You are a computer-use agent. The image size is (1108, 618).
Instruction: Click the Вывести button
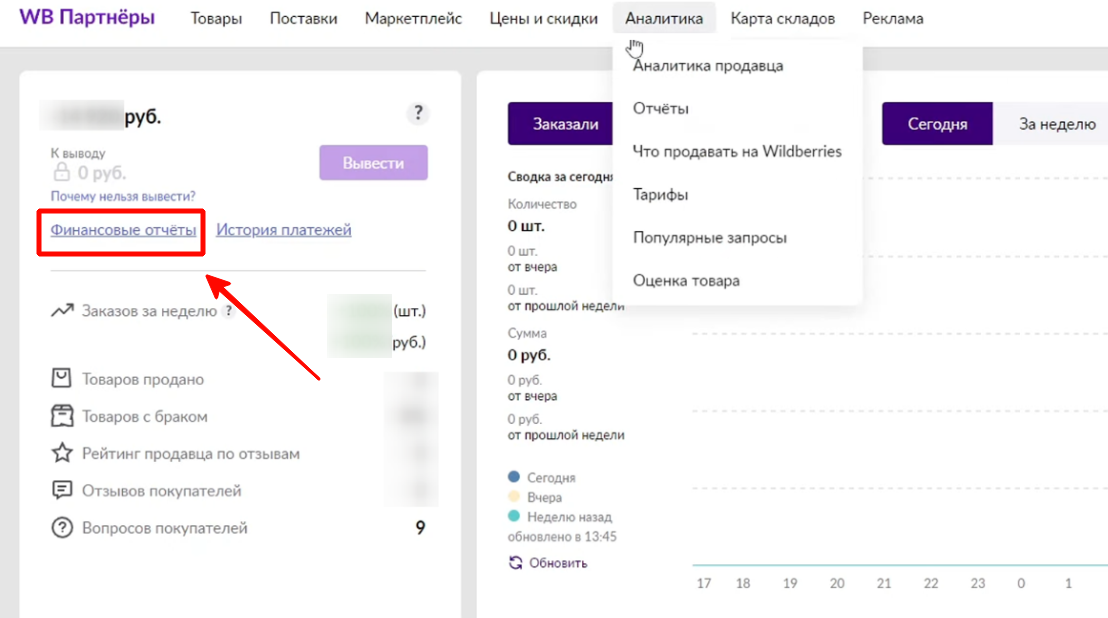tap(373, 163)
